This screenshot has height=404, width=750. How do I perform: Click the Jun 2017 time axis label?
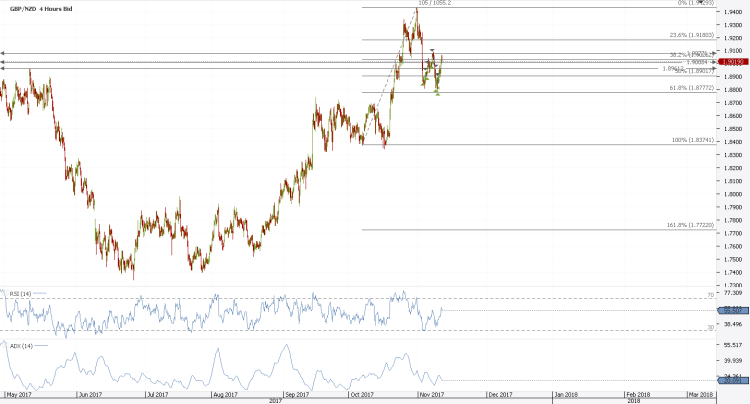[x=90, y=394]
